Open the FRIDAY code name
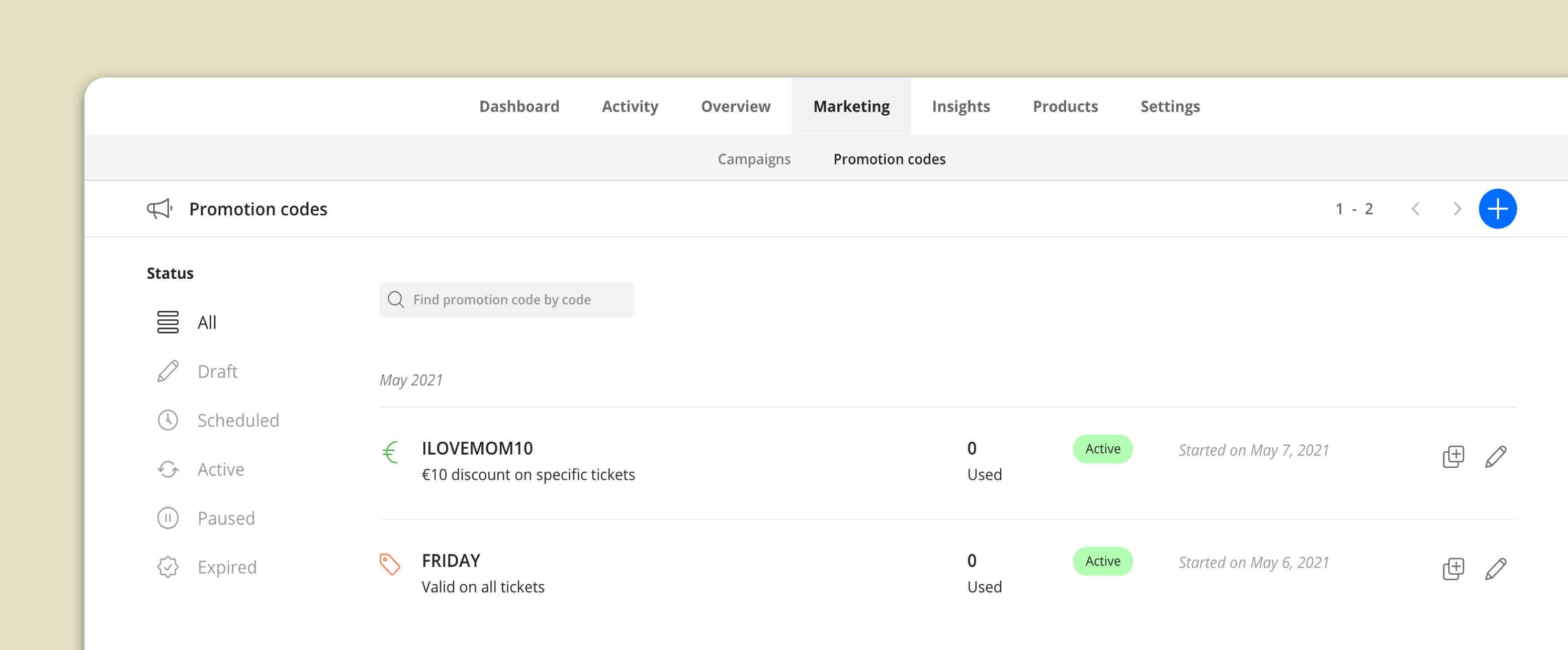 click(451, 560)
